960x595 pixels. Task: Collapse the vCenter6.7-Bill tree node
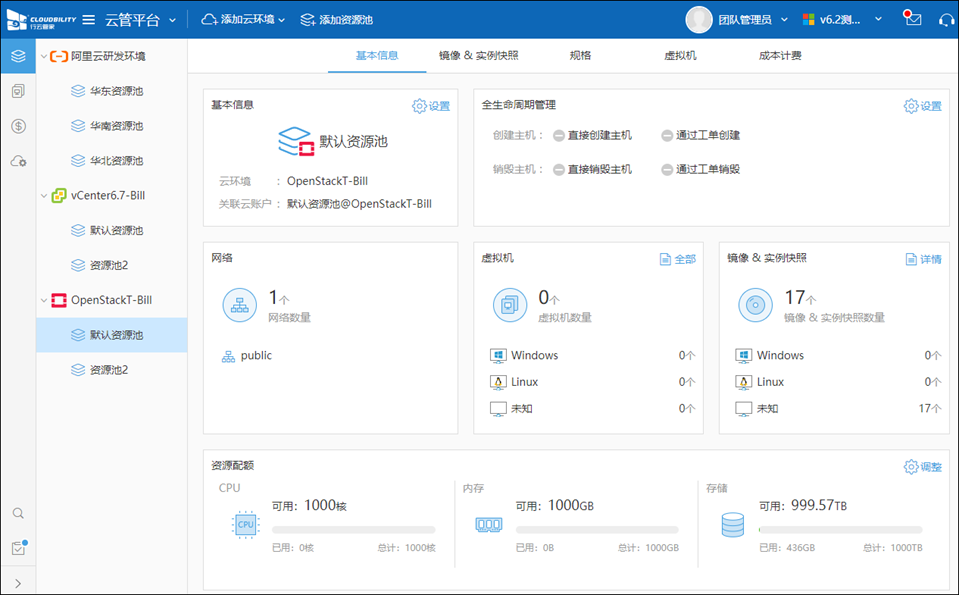[43, 195]
